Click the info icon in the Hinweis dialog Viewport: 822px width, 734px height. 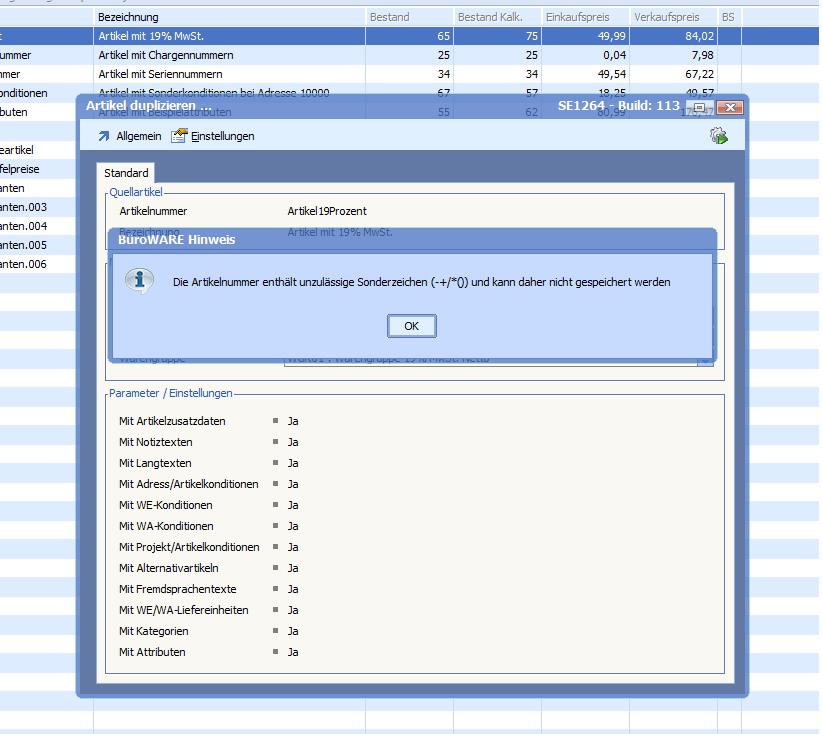[x=139, y=281]
